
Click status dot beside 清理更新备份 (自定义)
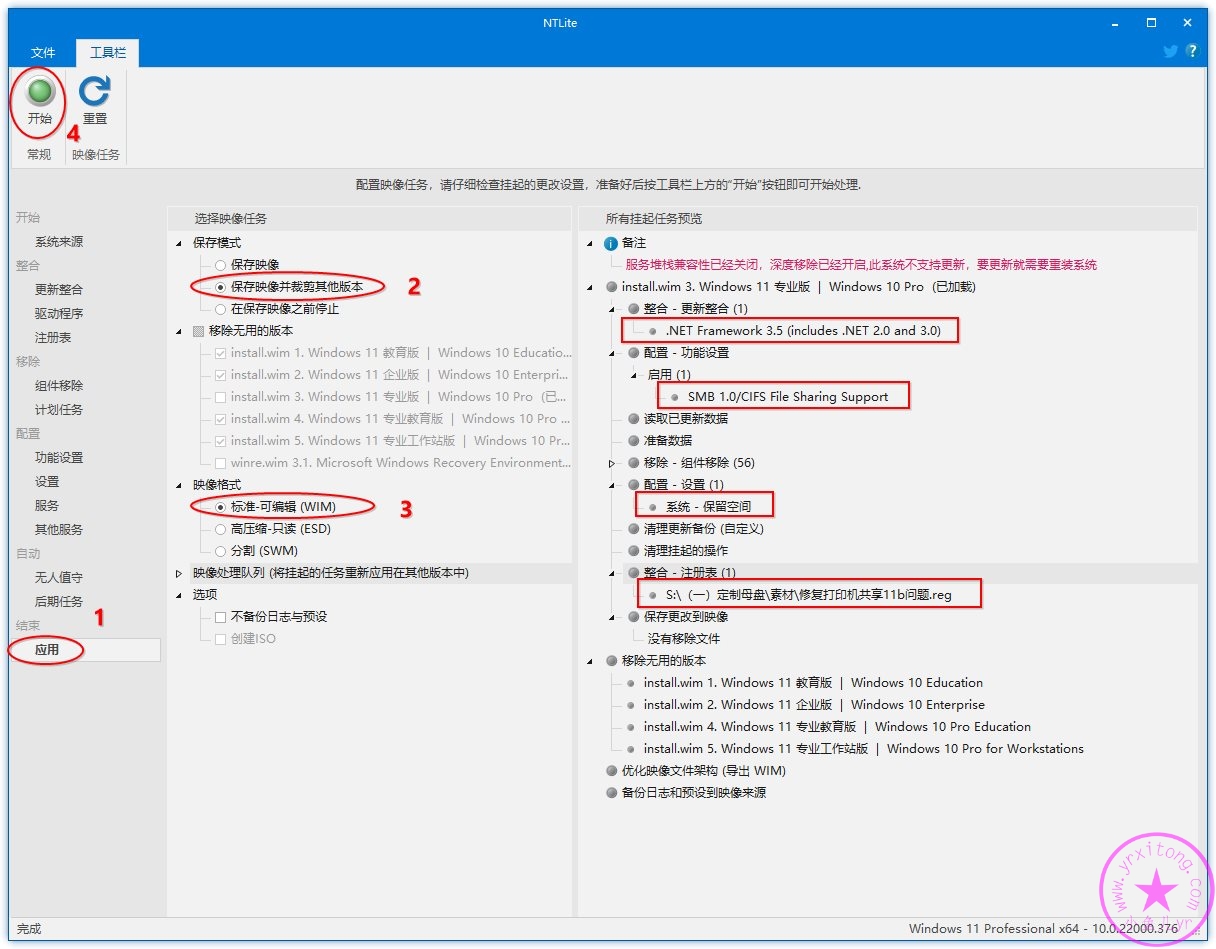point(633,529)
